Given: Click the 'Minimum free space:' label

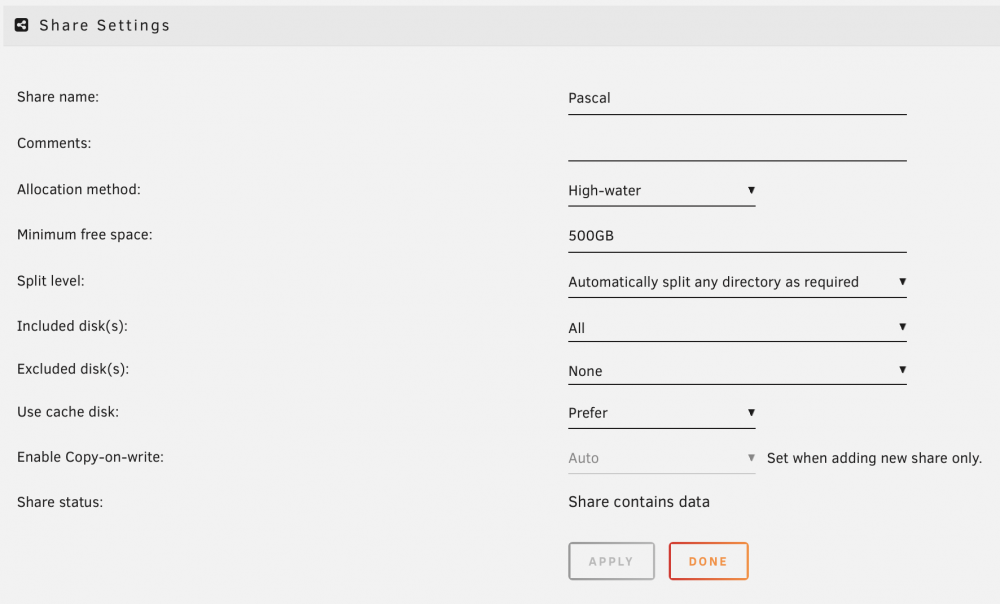Looking at the screenshot, I should pos(85,235).
